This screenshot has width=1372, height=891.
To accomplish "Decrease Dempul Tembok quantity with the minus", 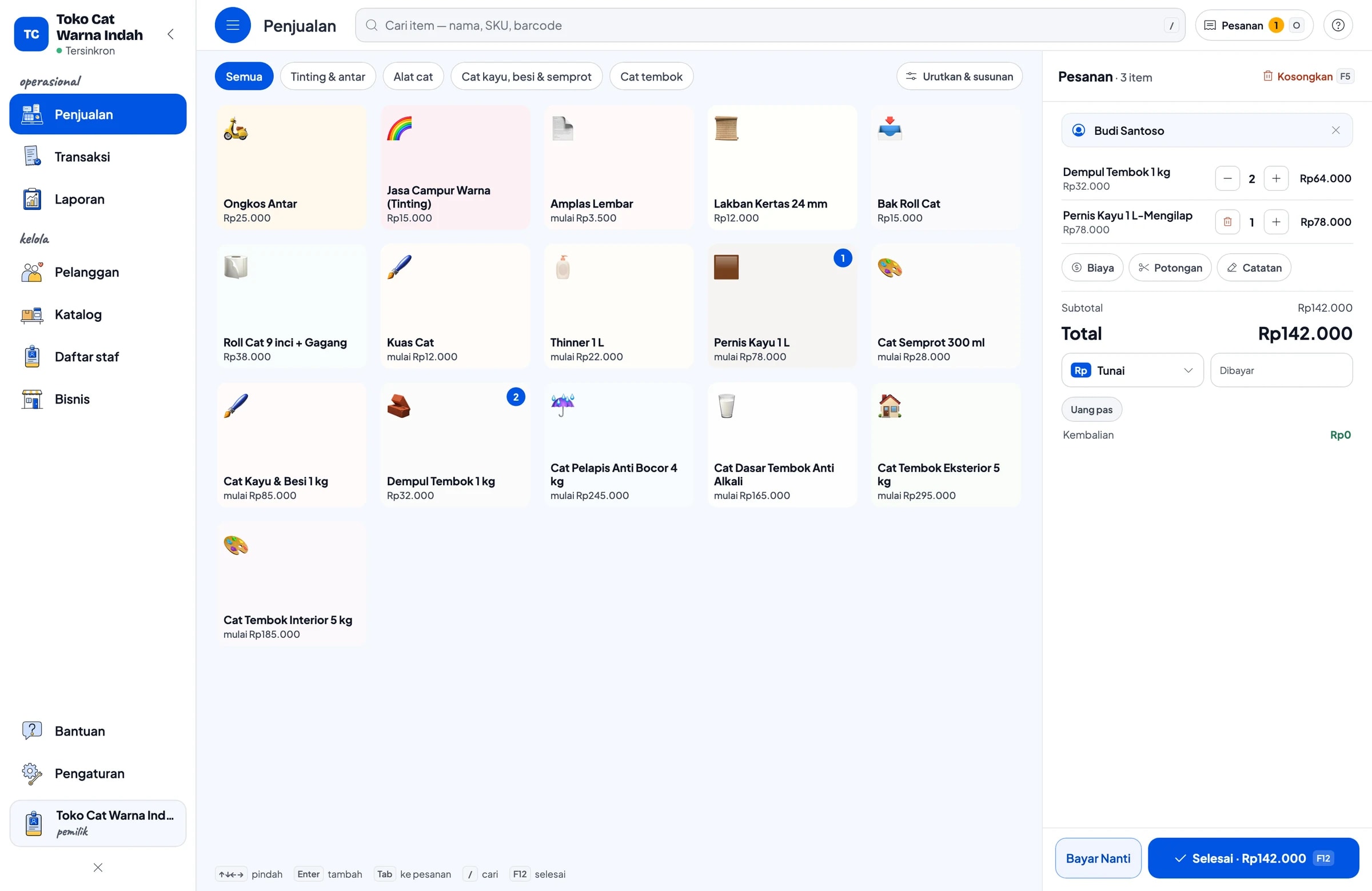I will (1227, 179).
